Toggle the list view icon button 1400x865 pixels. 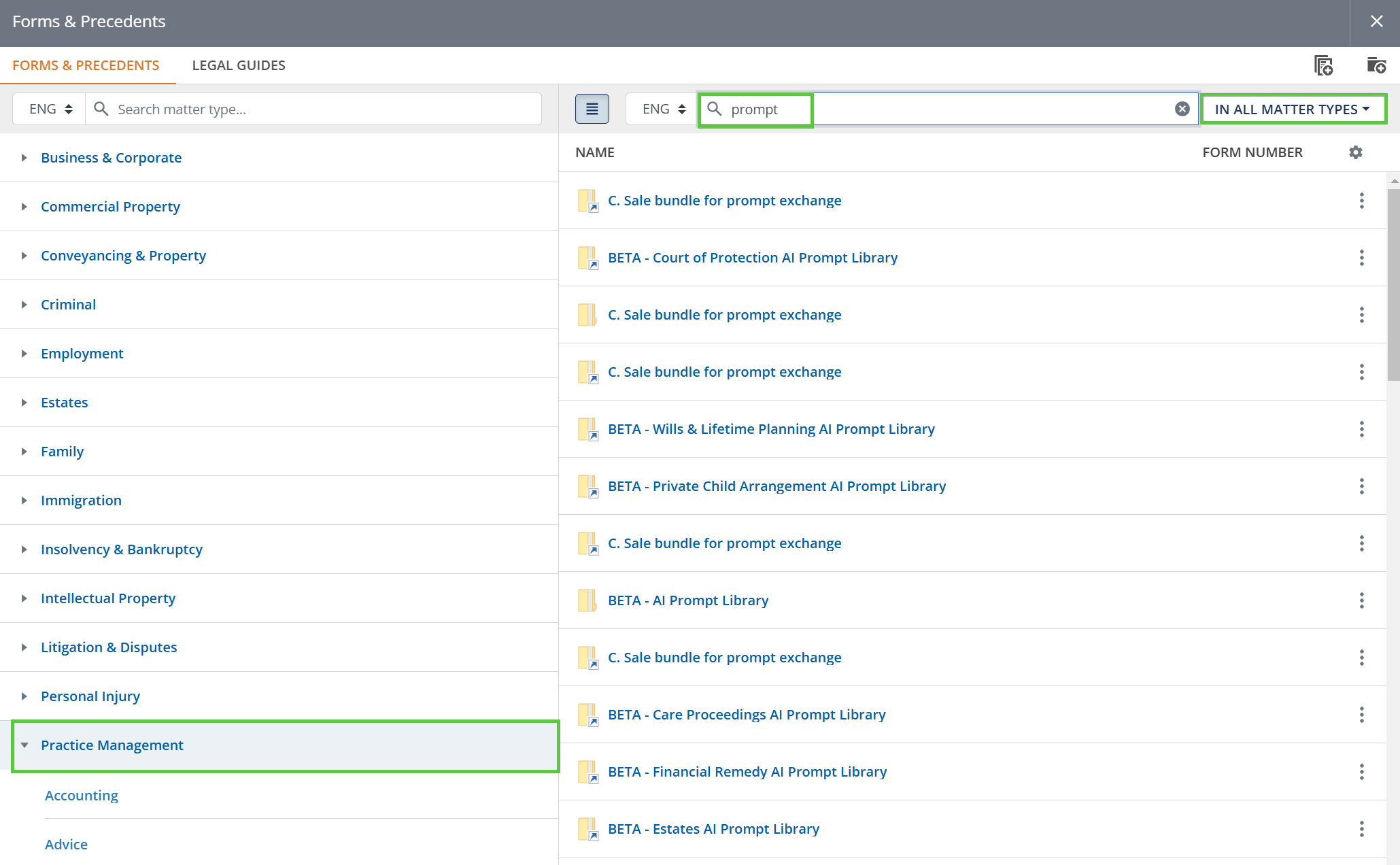point(592,109)
